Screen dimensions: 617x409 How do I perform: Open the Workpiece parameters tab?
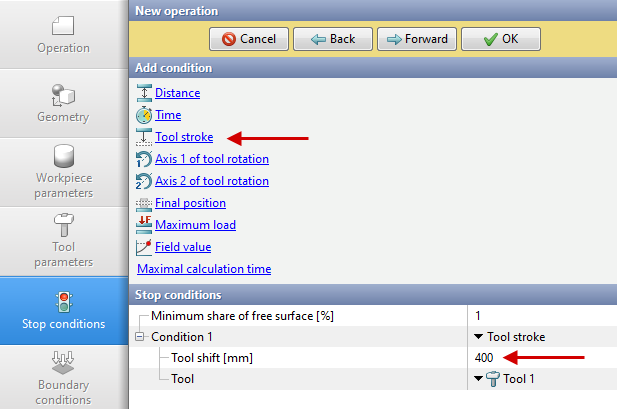[64, 172]
